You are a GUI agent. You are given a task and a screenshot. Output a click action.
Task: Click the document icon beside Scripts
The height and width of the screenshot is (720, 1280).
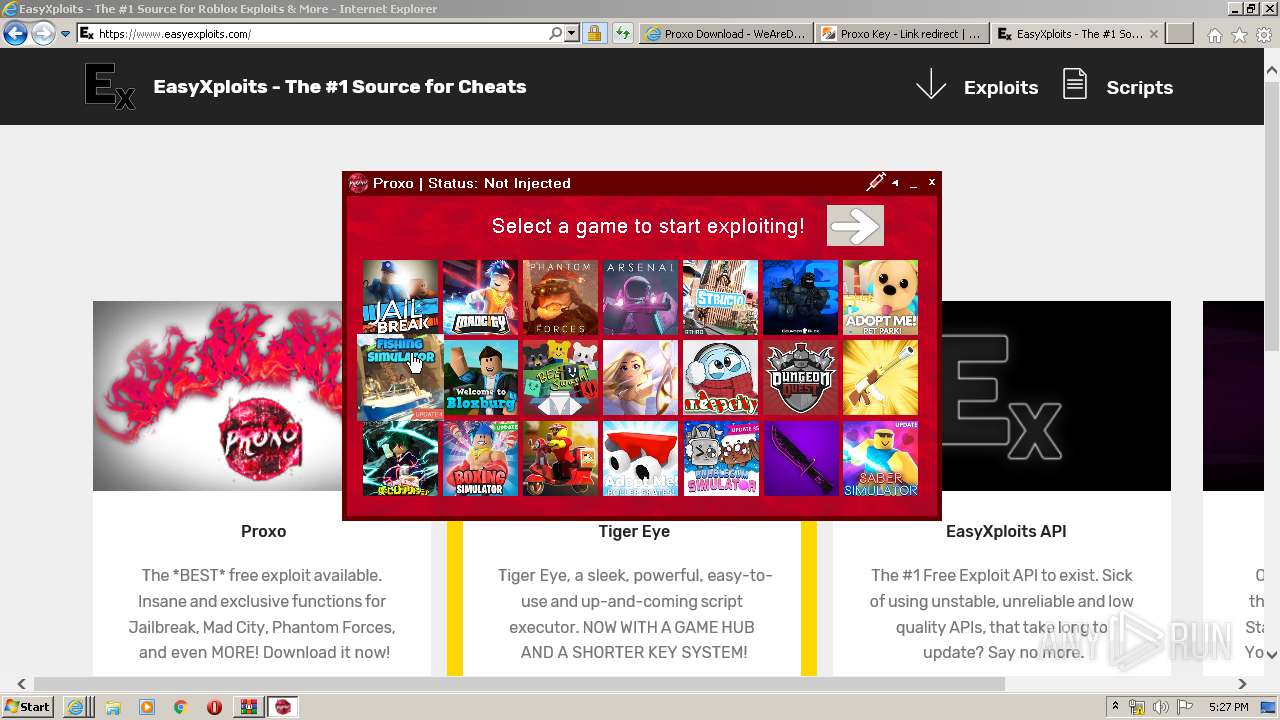coord(1075,84)
